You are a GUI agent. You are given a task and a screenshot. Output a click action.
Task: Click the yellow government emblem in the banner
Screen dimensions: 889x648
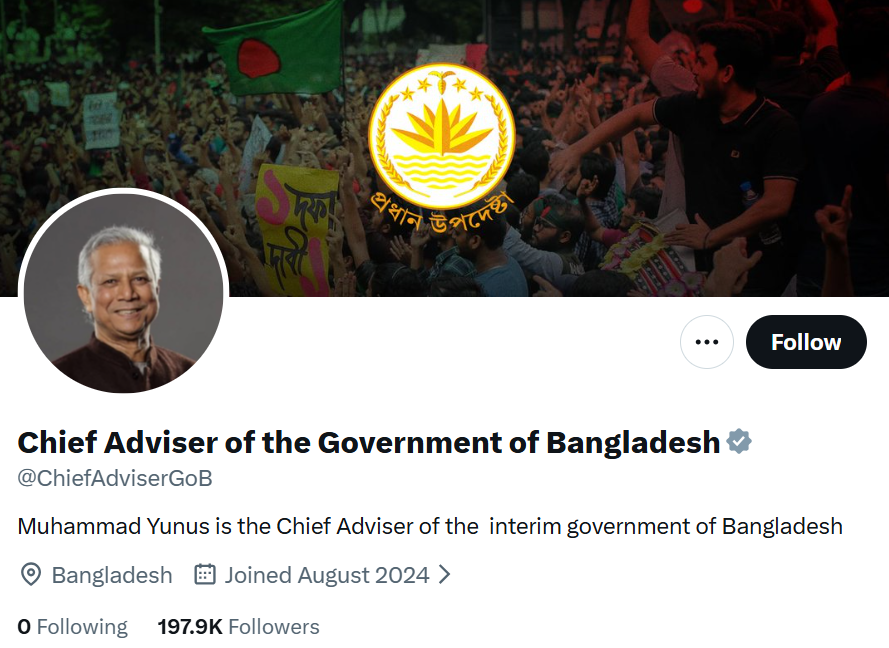pos(441,135)
